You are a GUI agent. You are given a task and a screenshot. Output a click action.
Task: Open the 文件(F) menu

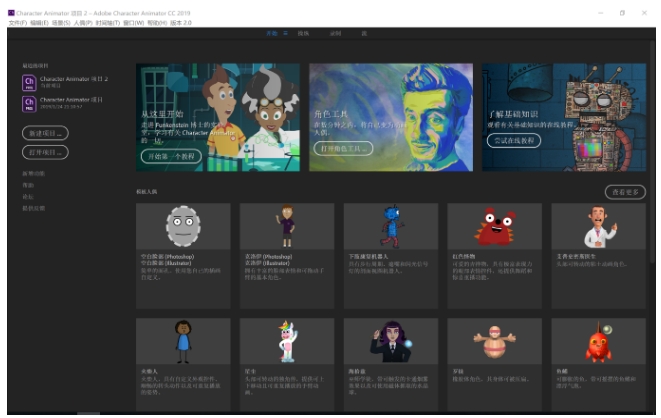coord(18,23)
